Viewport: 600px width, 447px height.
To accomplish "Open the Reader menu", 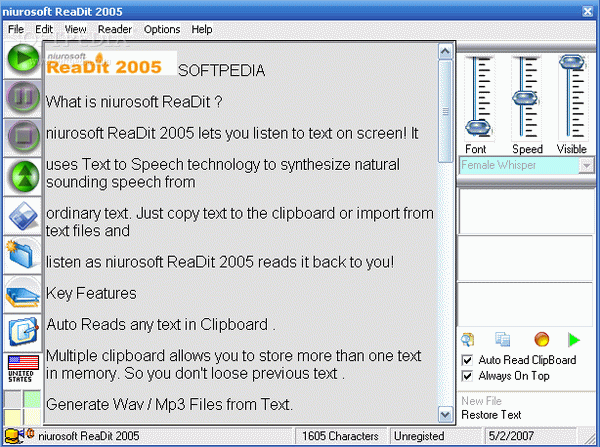I will pos(114,29).
